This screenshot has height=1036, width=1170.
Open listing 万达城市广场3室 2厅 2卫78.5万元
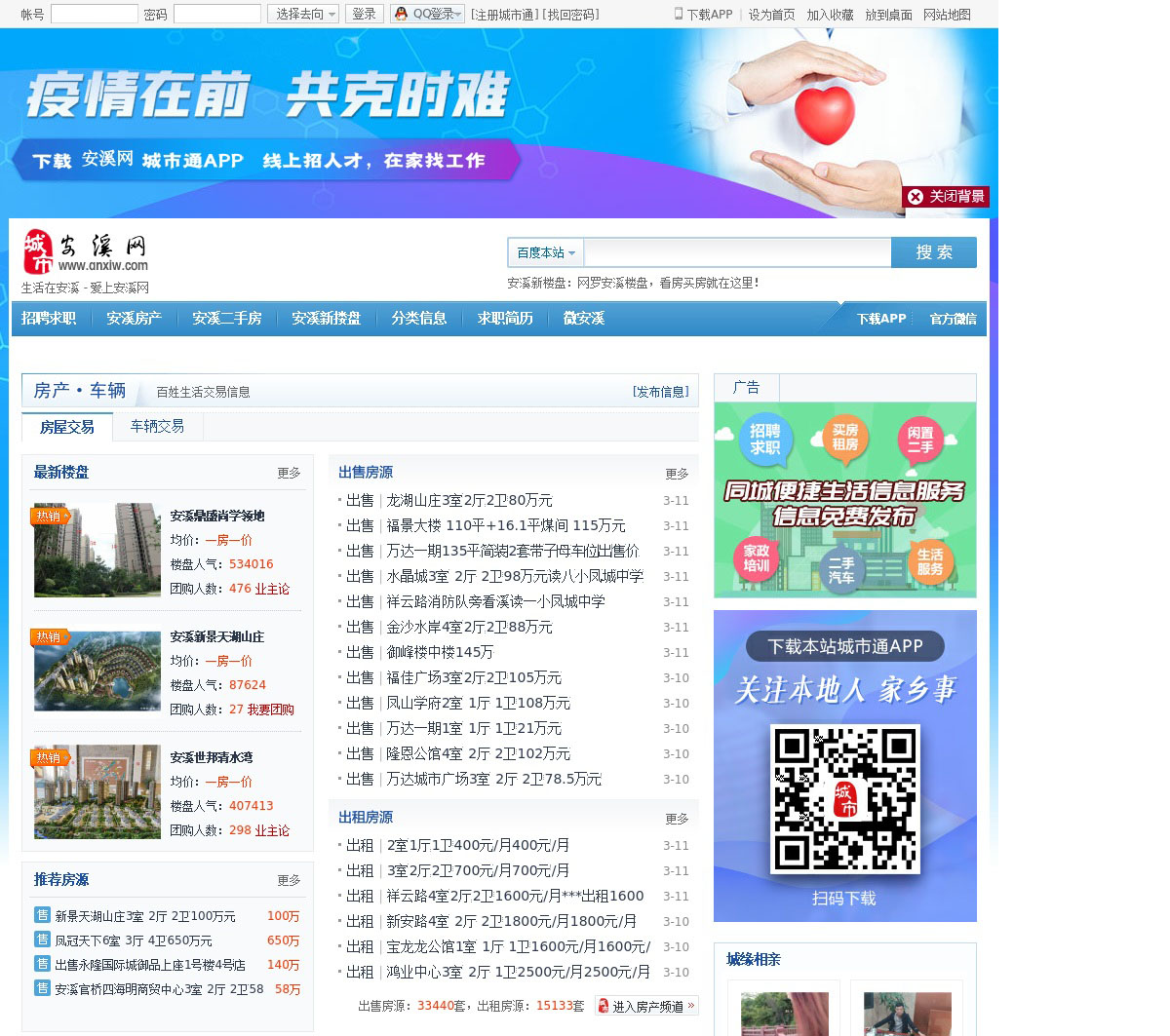pos(494,779)
